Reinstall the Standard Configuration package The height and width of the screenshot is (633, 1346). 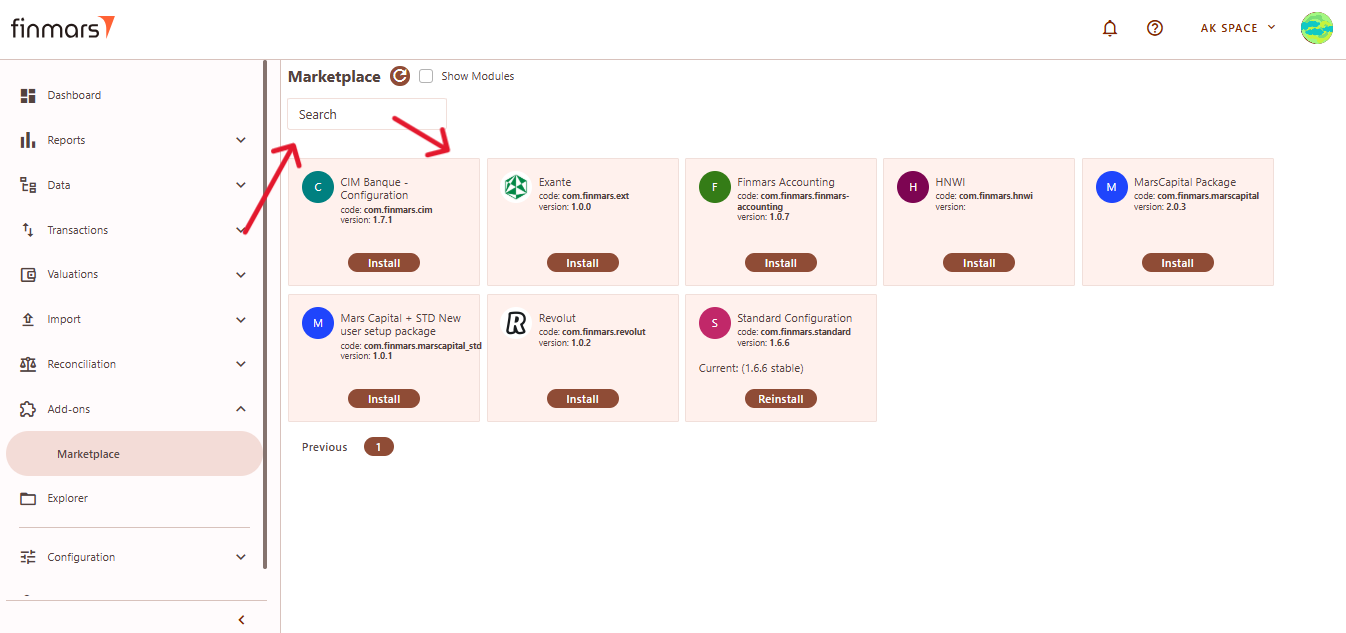(780, 399)
